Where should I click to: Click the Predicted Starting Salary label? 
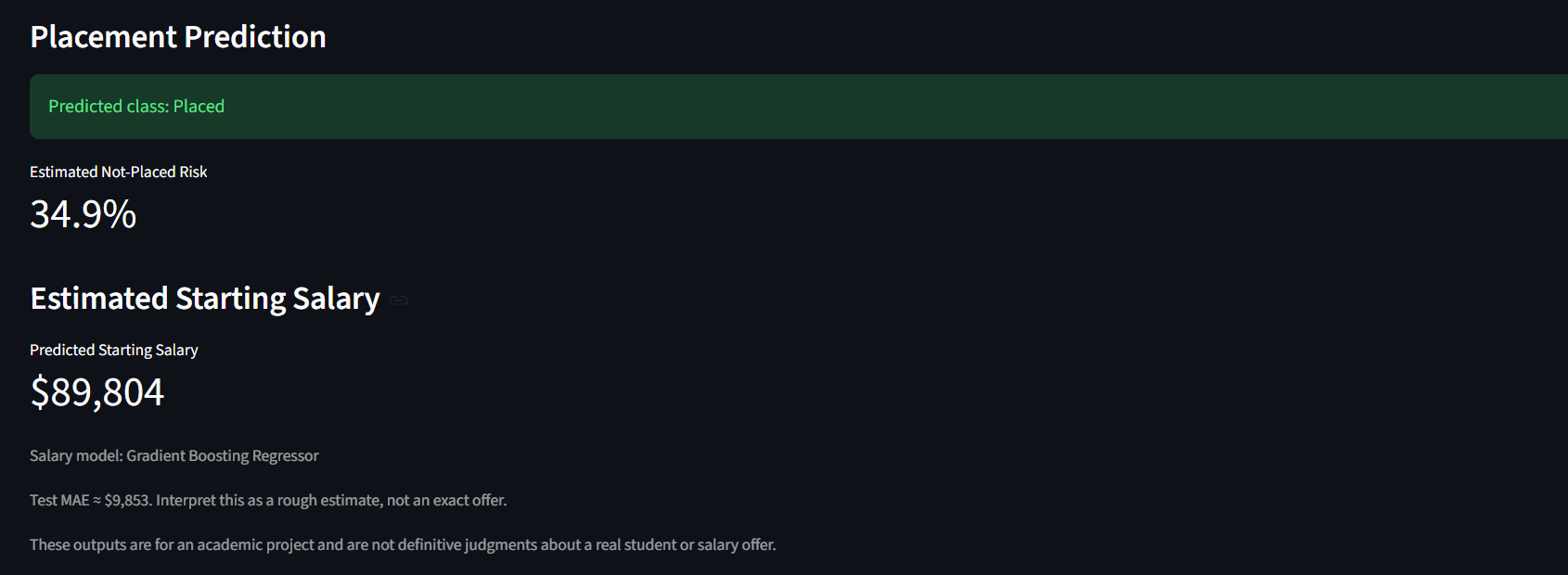(x=114, y=350)
